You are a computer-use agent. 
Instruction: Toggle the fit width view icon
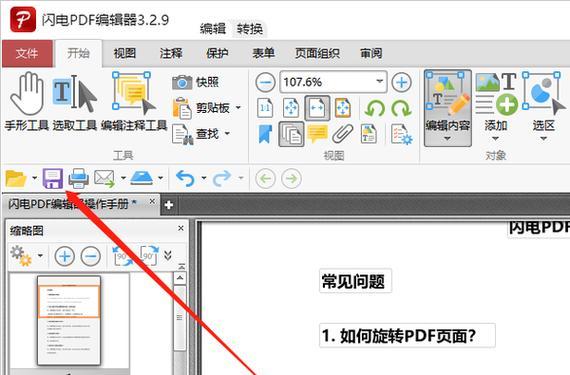(x=317, y=108)
